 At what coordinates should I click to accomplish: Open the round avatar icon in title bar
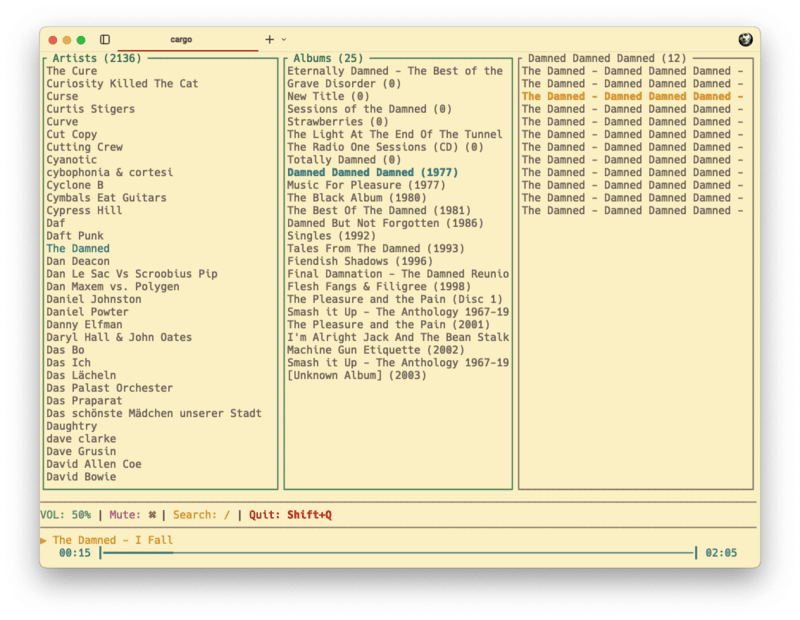click(x=745, y=39)
